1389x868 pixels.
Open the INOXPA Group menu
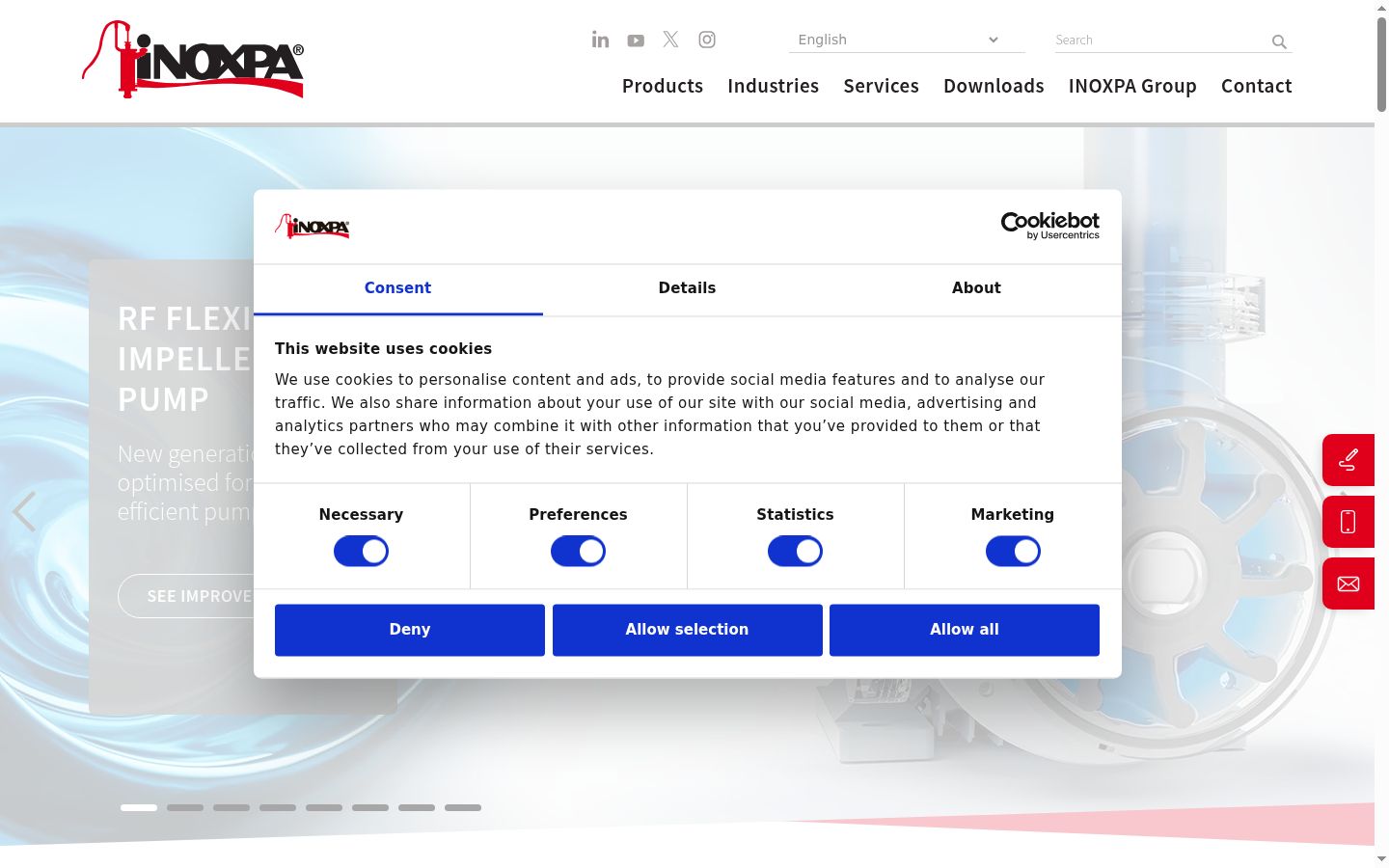tap(1132, 86)
